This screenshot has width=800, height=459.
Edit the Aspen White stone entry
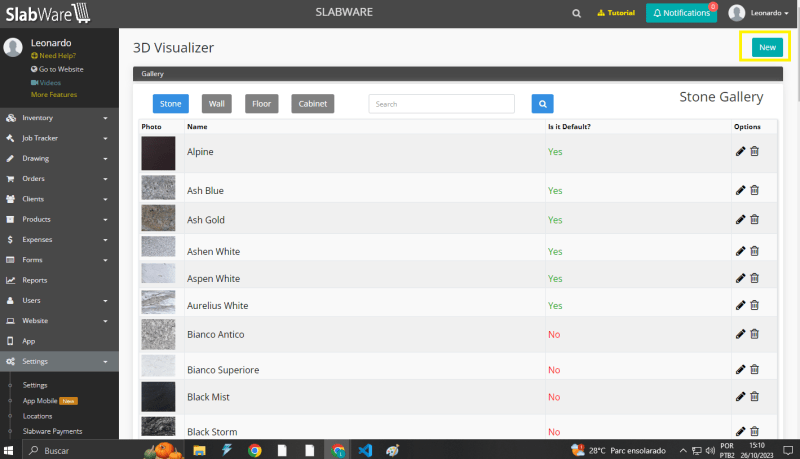[x=740, y=278]
